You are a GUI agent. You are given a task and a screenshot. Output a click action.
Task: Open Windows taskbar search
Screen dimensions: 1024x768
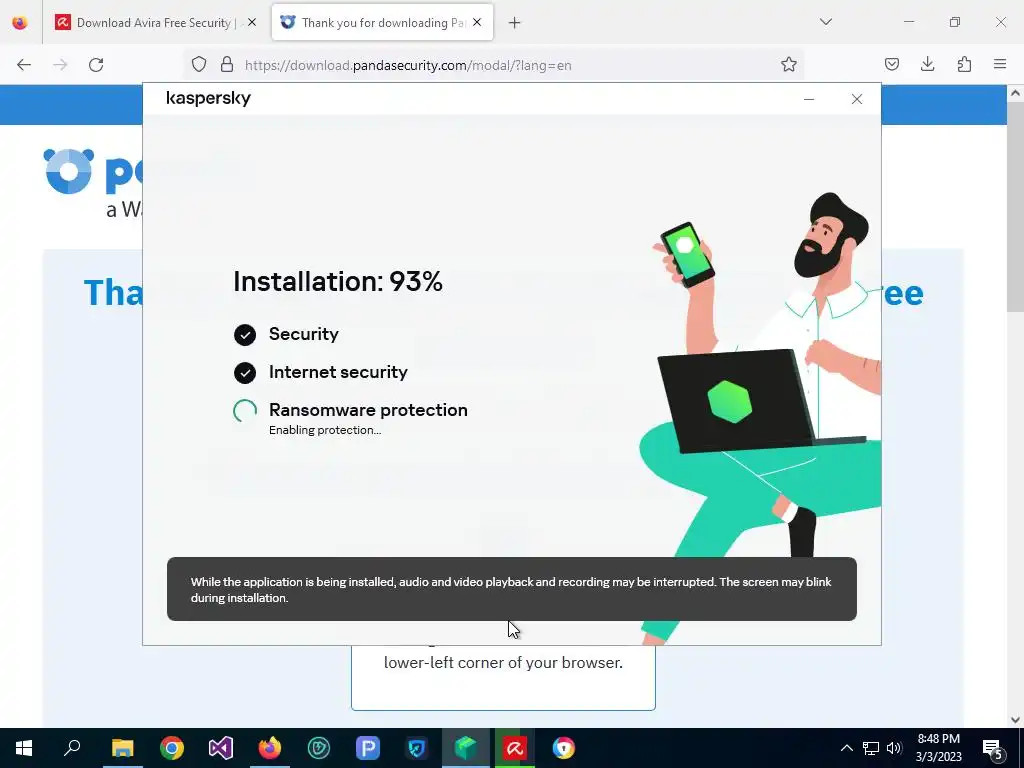coord(72,748)
